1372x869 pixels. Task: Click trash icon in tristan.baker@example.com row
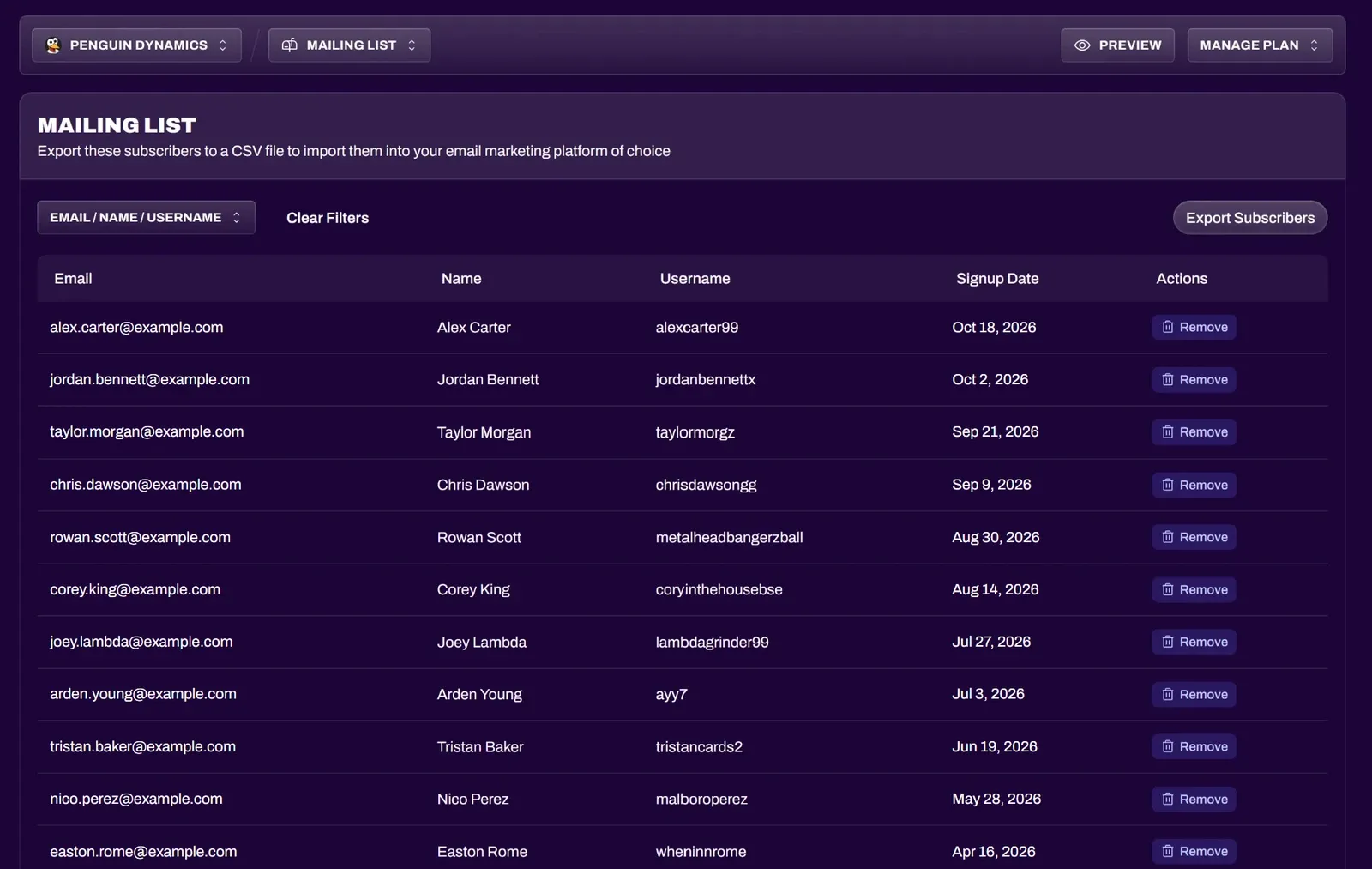[1167, 746]
